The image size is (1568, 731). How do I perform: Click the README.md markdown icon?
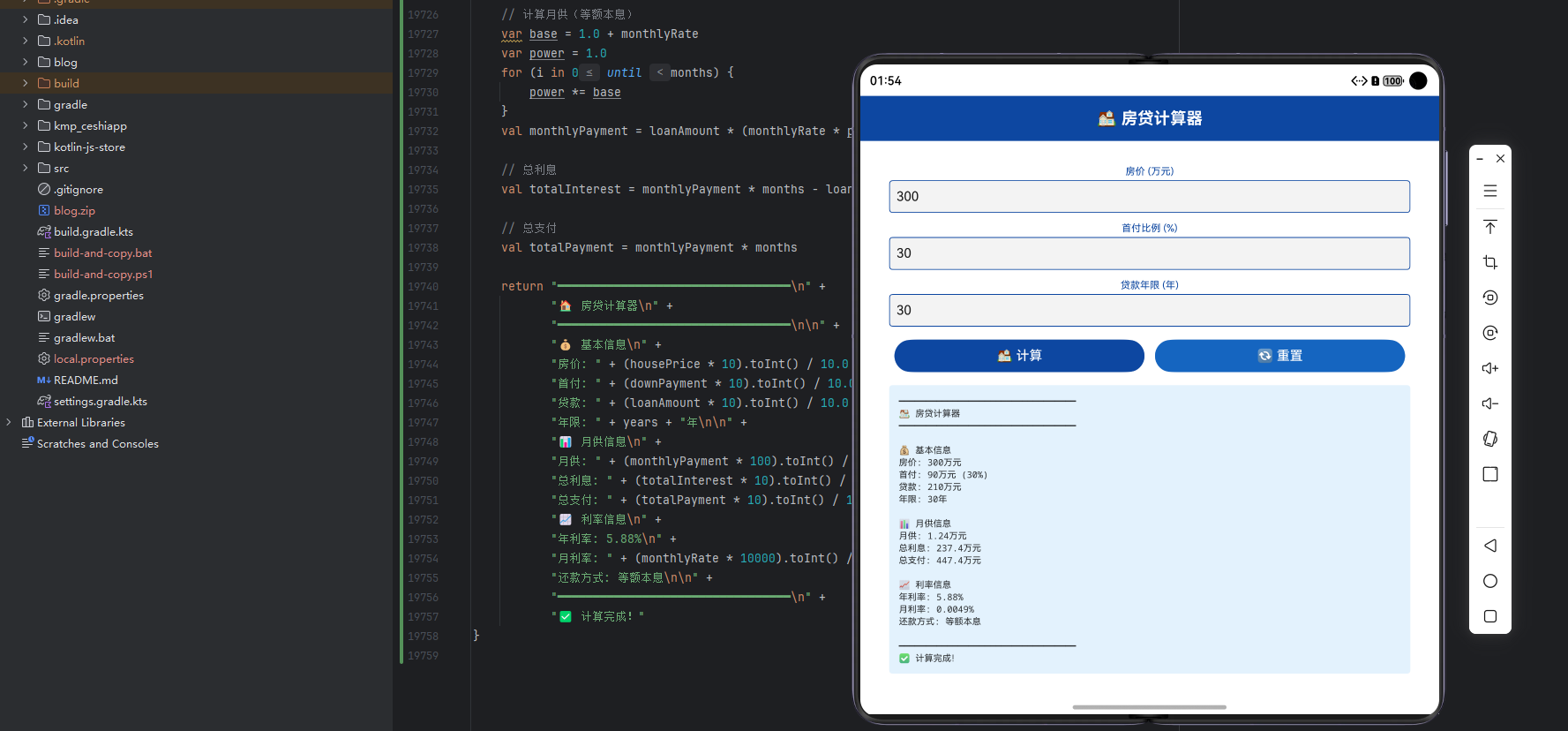click(x=44, y=381)
